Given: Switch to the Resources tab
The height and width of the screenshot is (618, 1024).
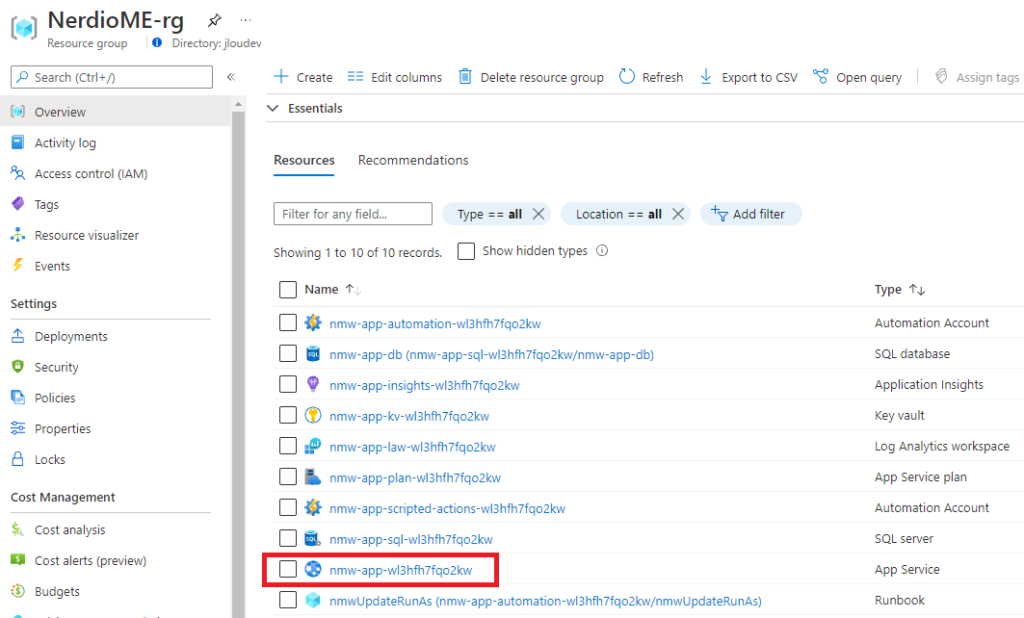Looking at the screenshot, I should click(304, 160).
